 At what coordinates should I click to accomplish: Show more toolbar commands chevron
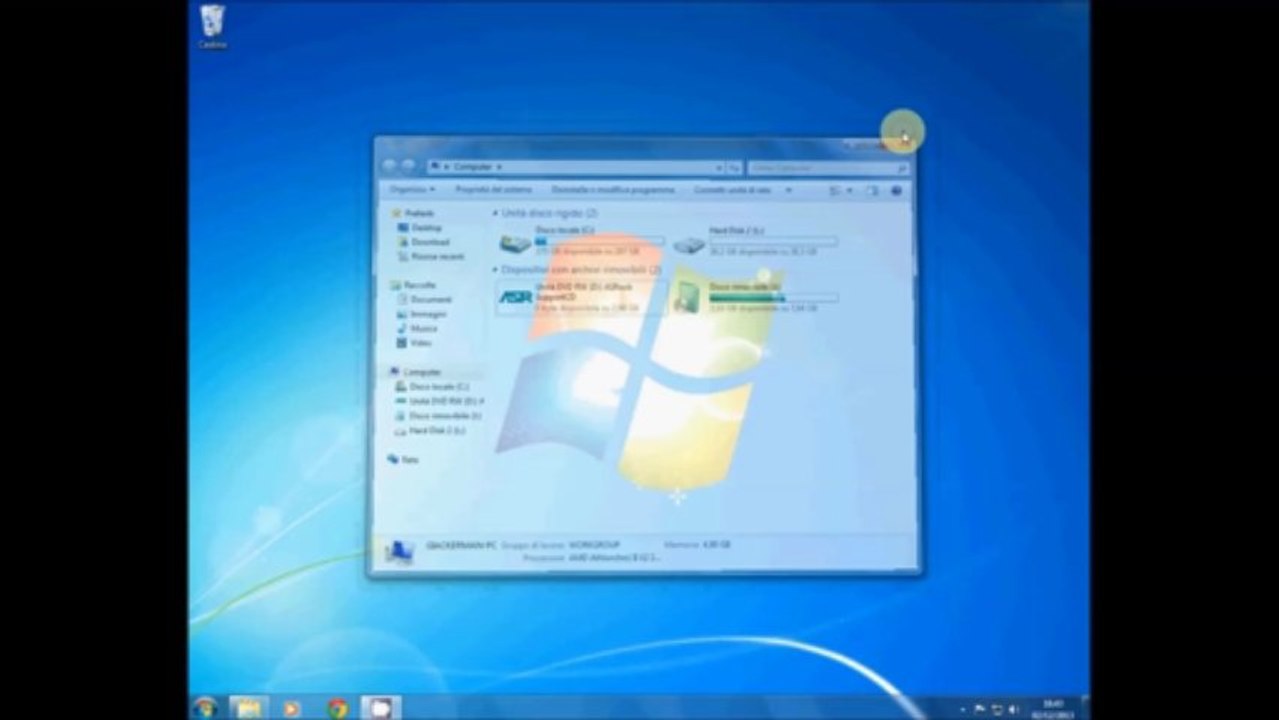788,189
